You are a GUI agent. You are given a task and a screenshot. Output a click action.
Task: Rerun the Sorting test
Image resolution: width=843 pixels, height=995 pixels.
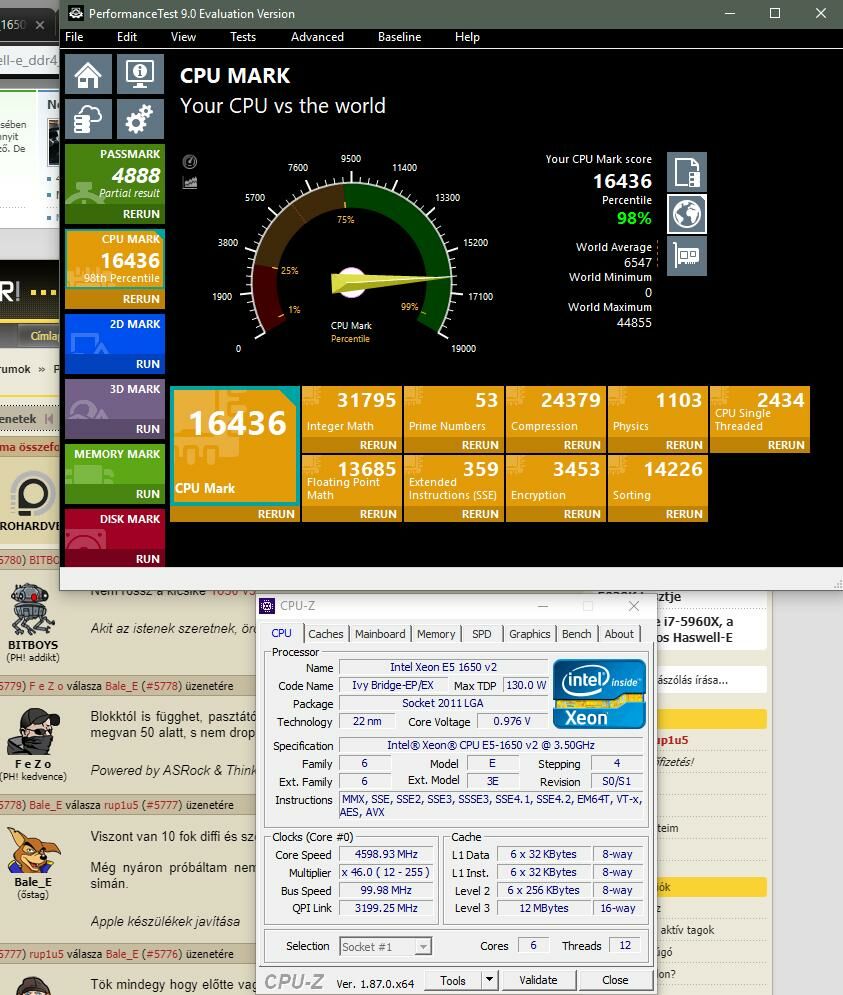pyautogui.click(x=684, y=514)
